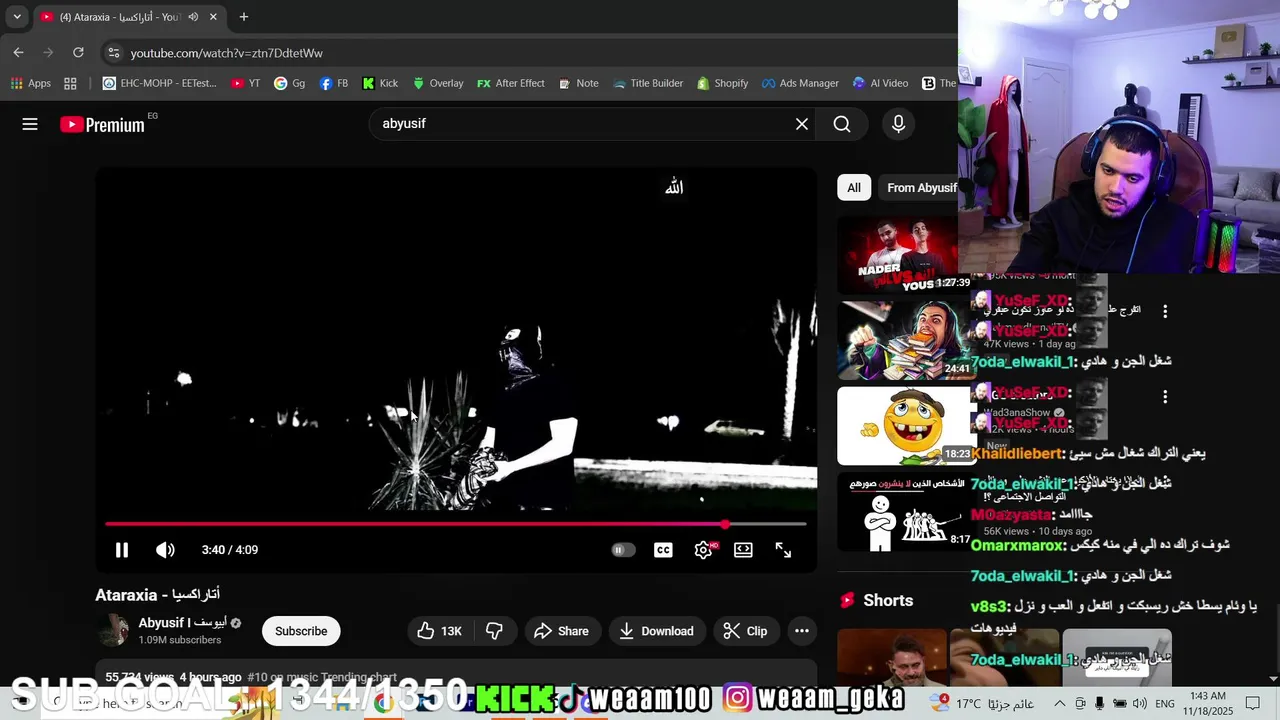Open taskbar microphone icon
1280x720 pixels.
[x=1099, y=703]
